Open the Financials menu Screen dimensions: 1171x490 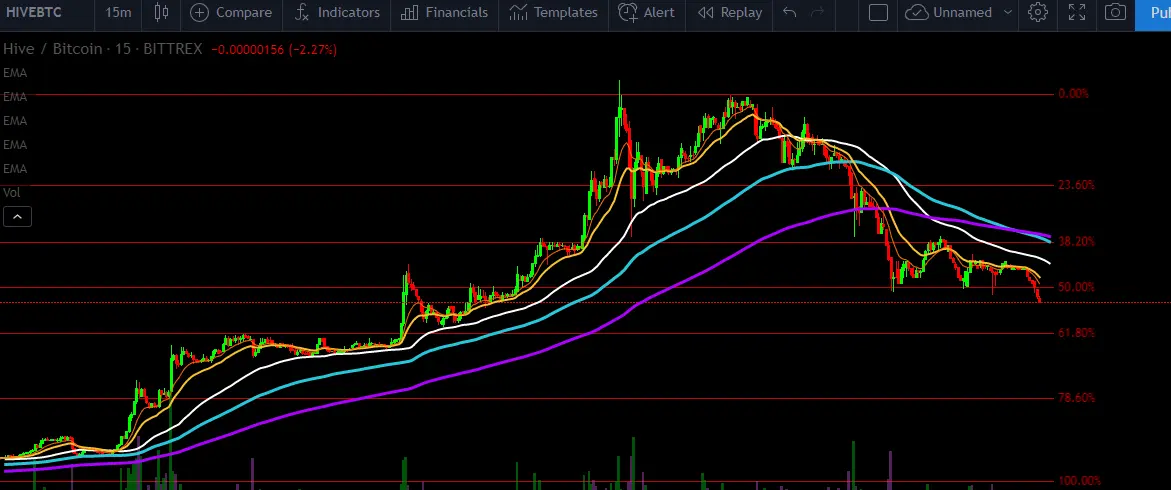444,13
